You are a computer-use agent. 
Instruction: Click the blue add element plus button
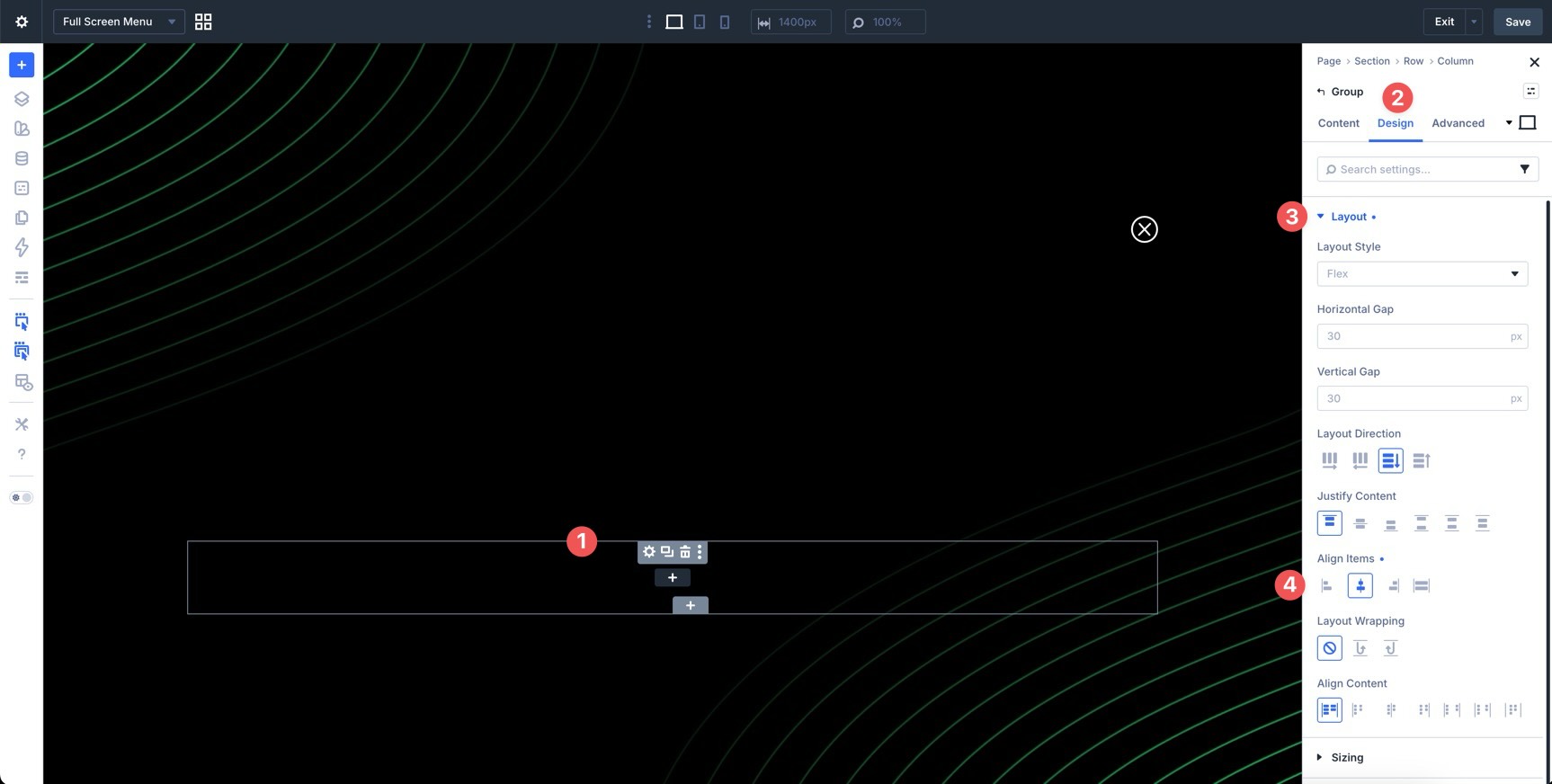(x=22, y=65)
